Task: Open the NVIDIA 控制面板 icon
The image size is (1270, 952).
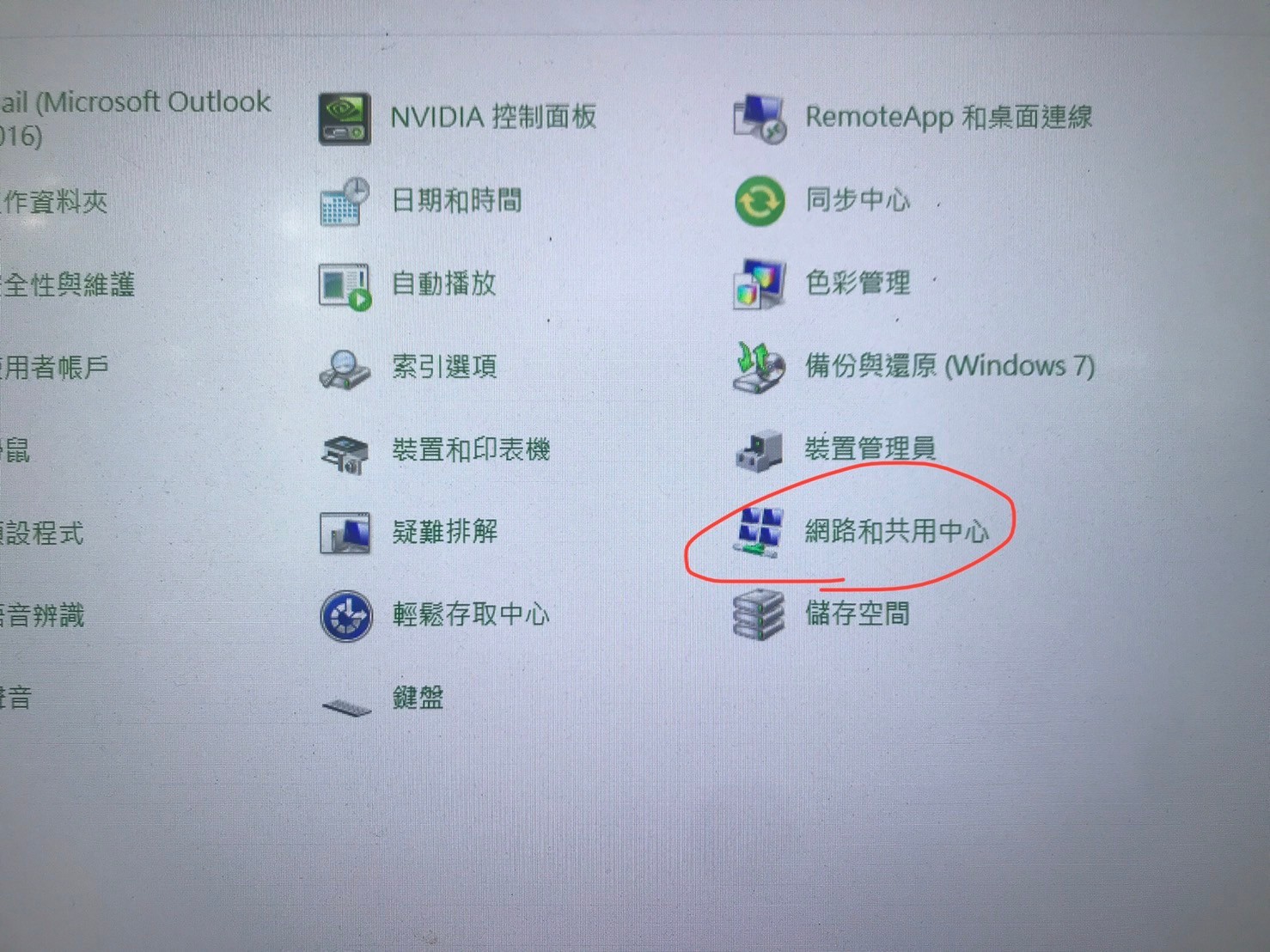Action: (345, 119)
